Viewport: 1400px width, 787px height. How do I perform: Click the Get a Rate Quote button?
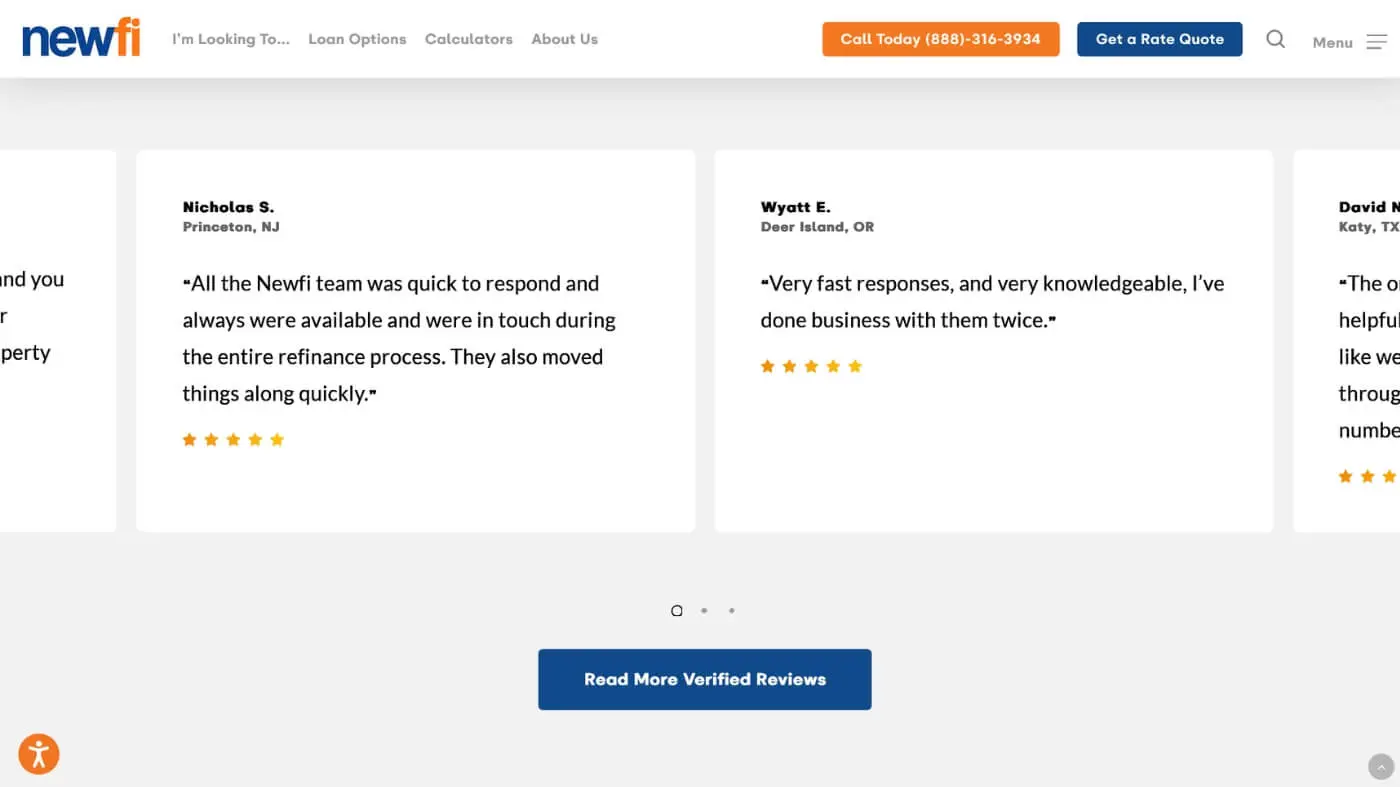click(1159, 39)
